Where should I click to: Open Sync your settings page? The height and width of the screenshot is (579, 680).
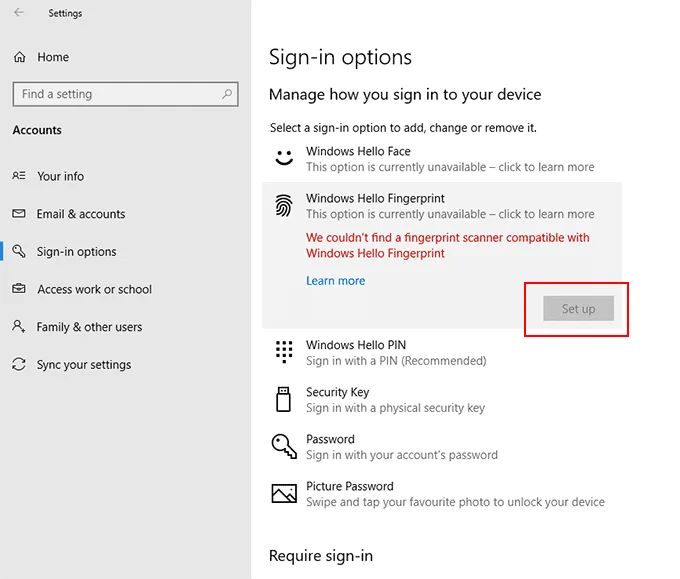83,365
